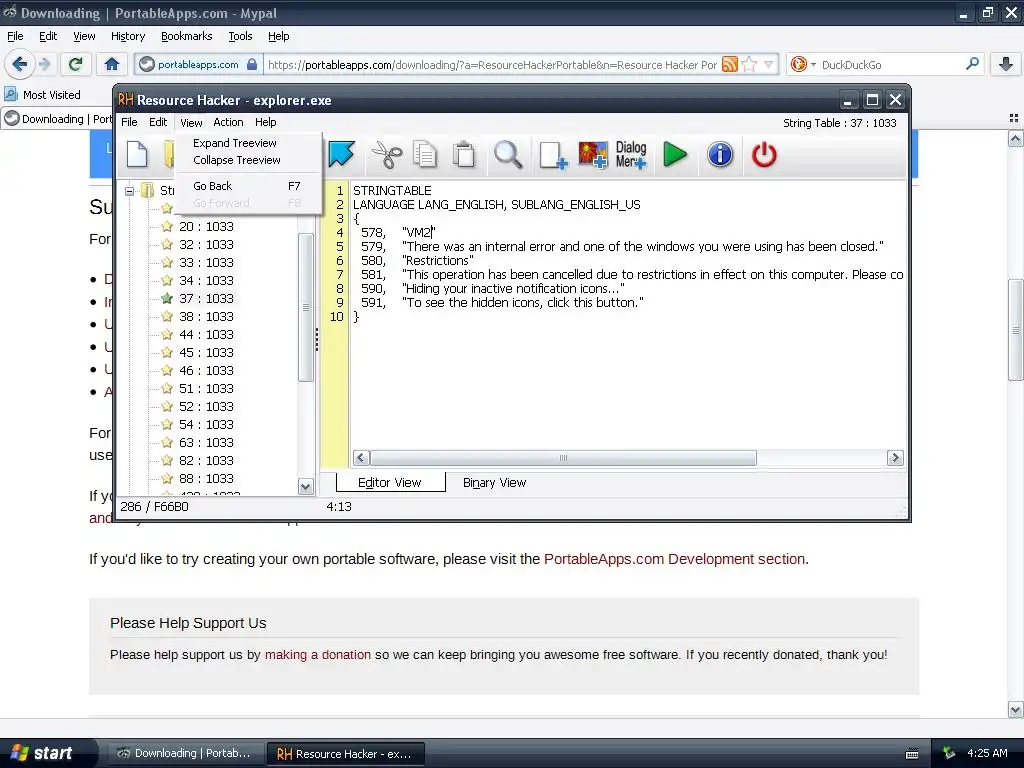Viewport: 1024px width, 768px height.
Task: Click the Add new resource icon
Action: pyautogui.click(x=553, y=155)
